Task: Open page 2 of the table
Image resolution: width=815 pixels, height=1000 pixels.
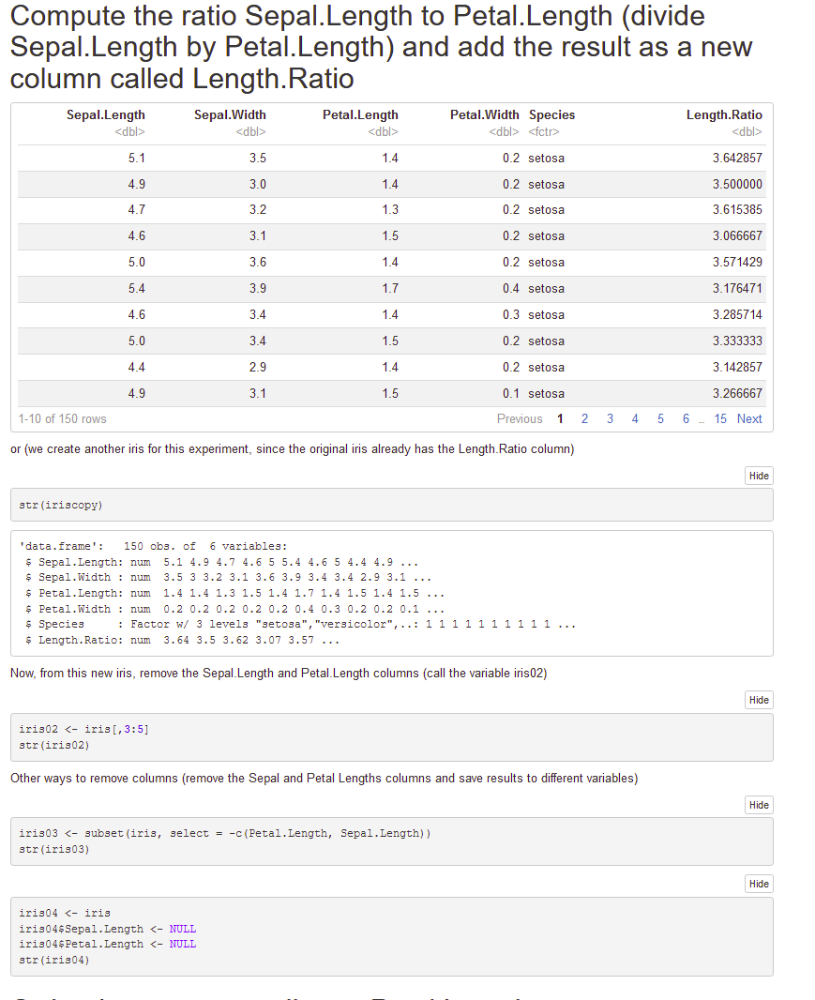Action: [585, 419]
